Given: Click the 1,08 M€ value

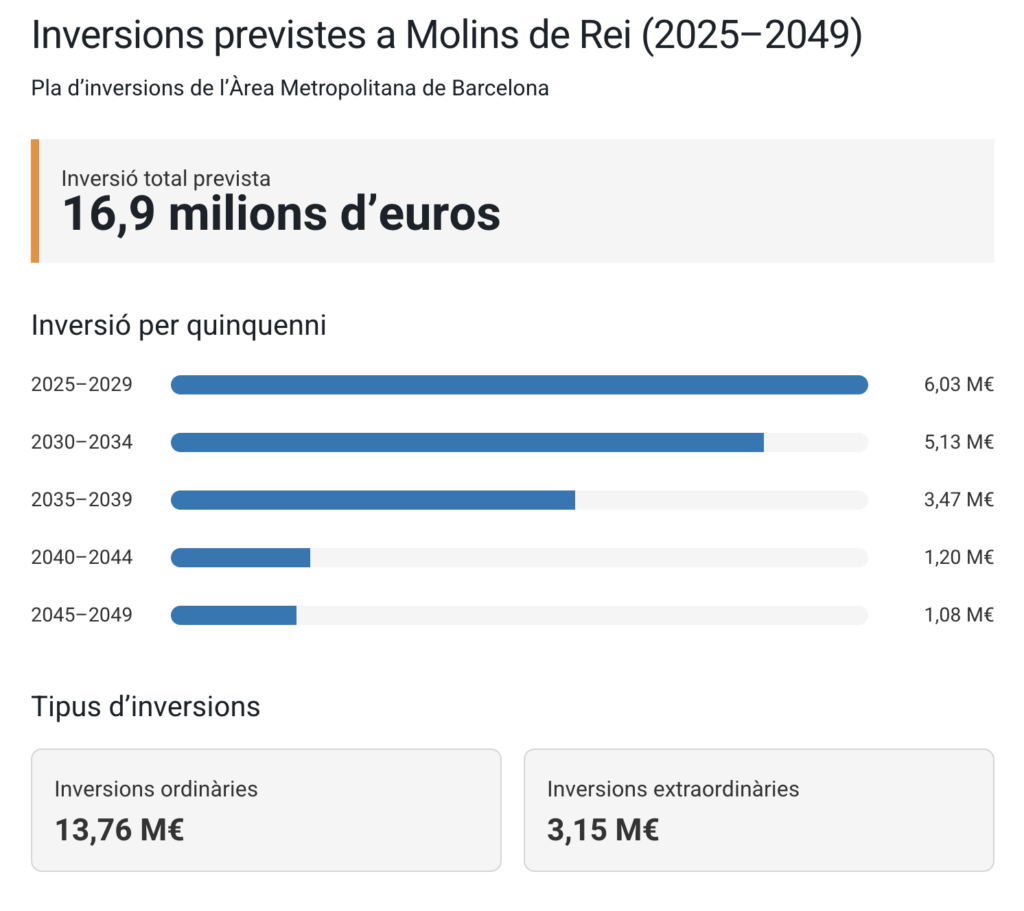Looking at the screenshot, I should click(x=958, y=615).
